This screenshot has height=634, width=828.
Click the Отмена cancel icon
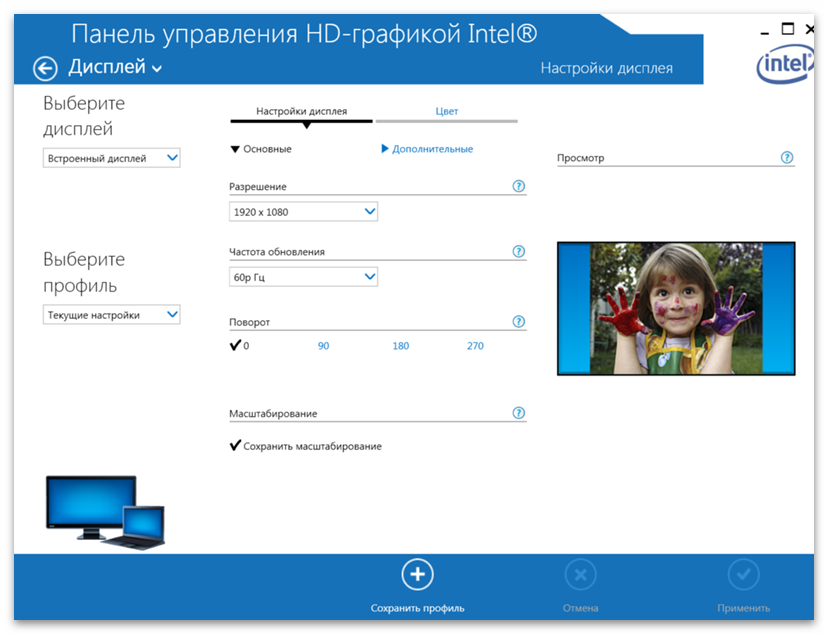pos(580,575)
